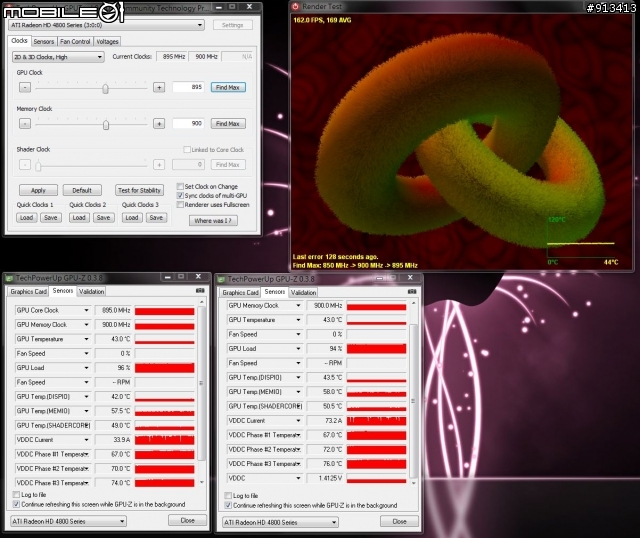Viewport: 640px width, 538px height.
Task: Click the right GPU-Z title bar icon
Action: 221,280
